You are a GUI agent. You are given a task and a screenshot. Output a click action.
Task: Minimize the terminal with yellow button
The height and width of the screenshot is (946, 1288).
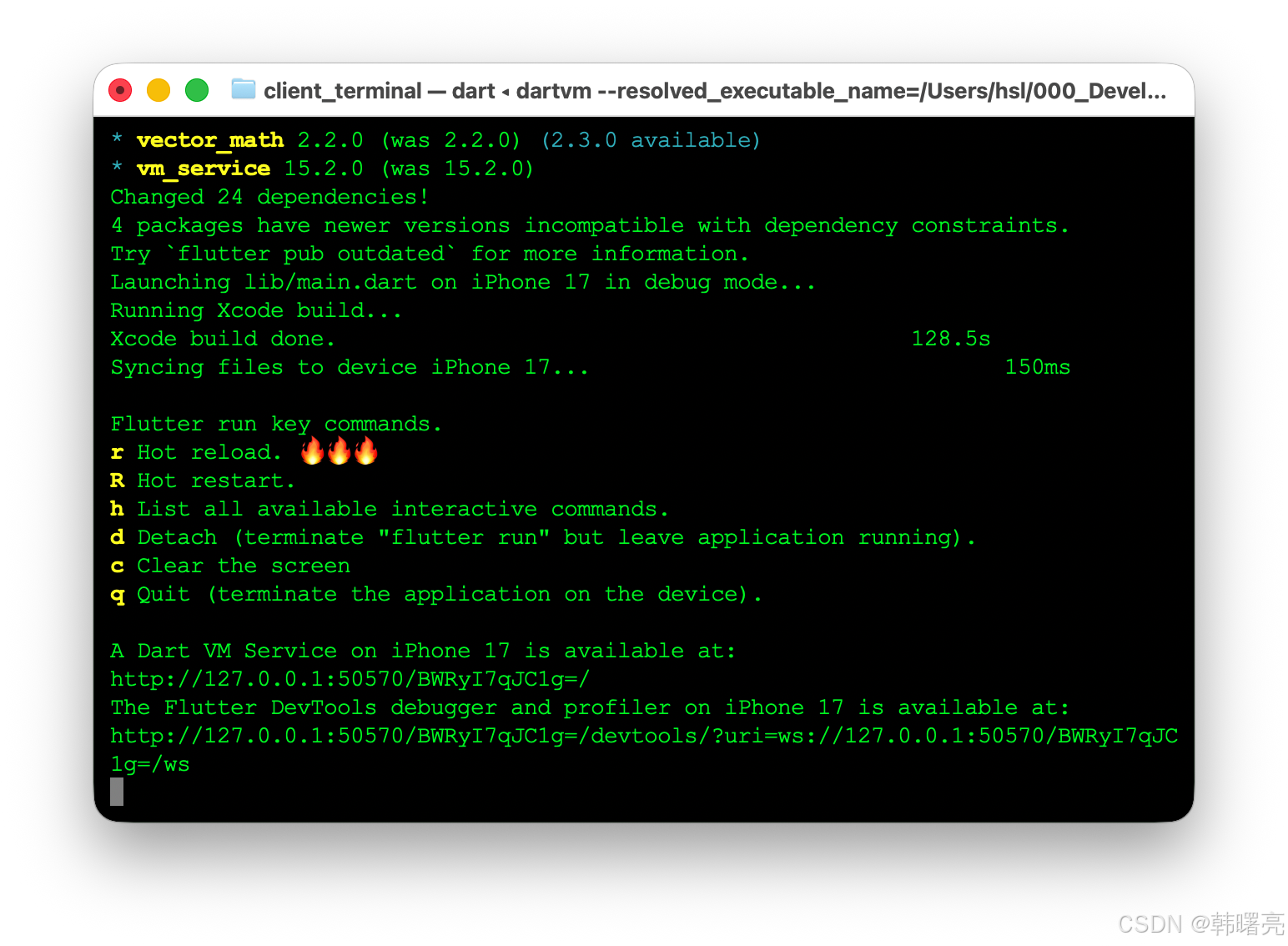(158, 90)
